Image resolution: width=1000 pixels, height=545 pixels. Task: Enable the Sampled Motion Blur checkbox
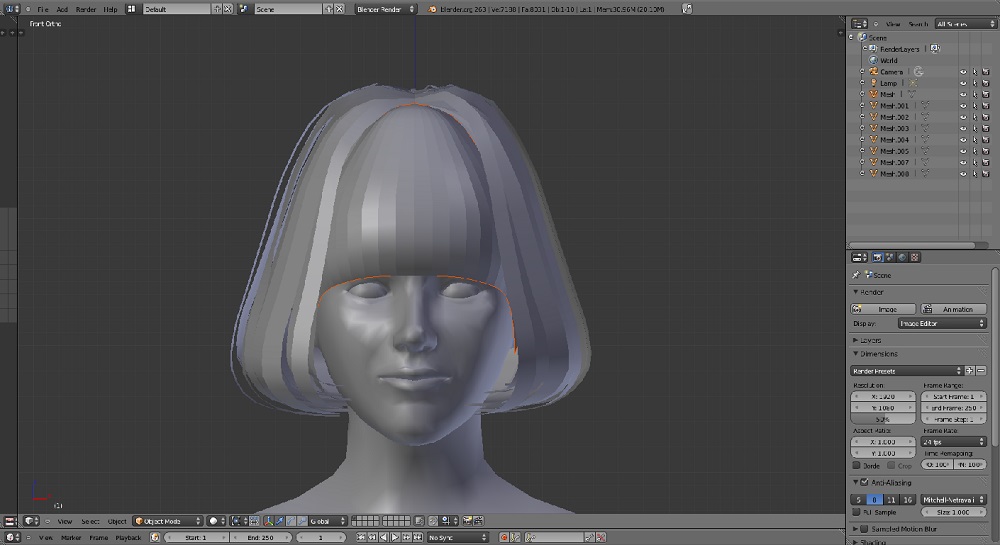[x=865, y=528]
